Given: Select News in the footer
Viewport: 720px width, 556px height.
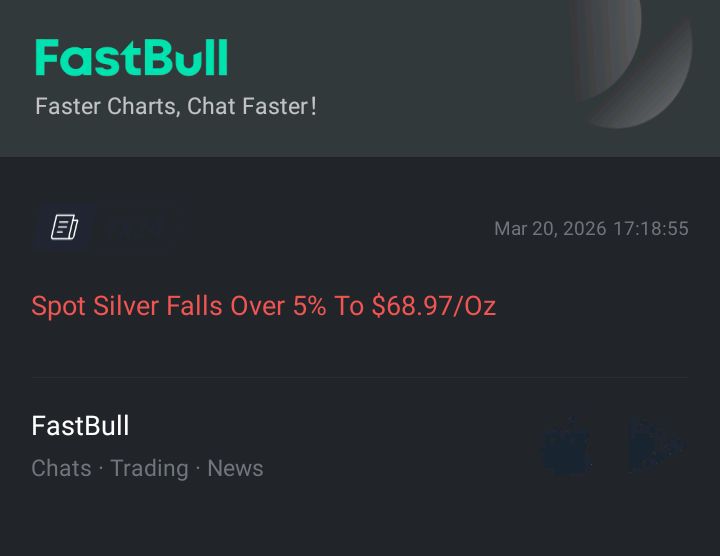Looking at the screenshot, I should 235,468.
